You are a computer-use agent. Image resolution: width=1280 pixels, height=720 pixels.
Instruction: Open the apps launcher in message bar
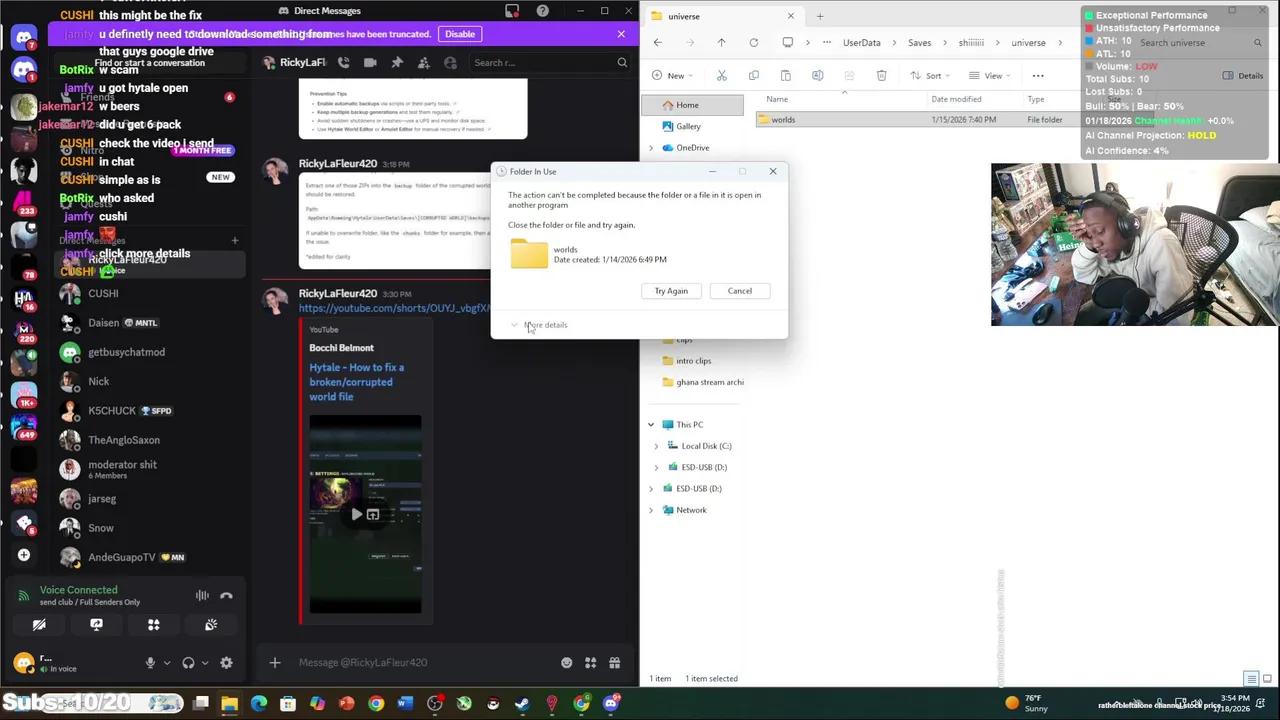pyautogui.click(x=591, y=662)
